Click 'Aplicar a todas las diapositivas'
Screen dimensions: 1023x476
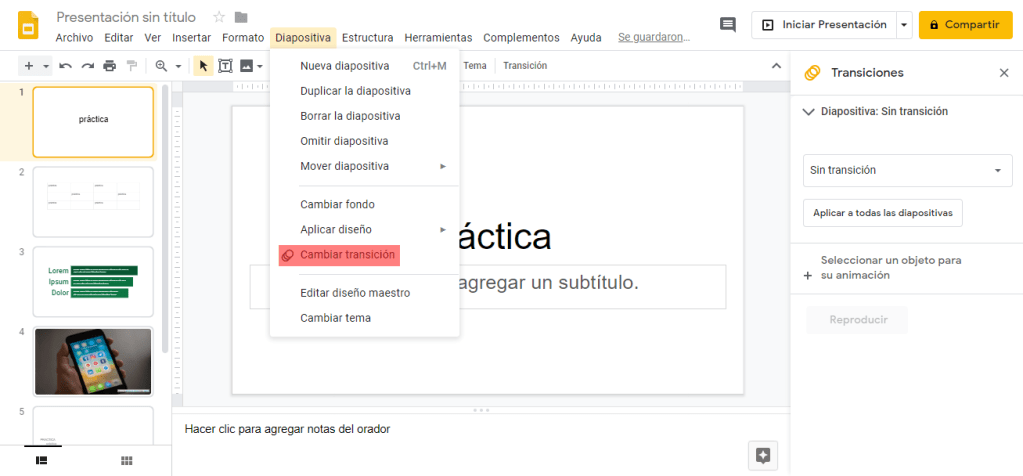click(x=882, y=213)
